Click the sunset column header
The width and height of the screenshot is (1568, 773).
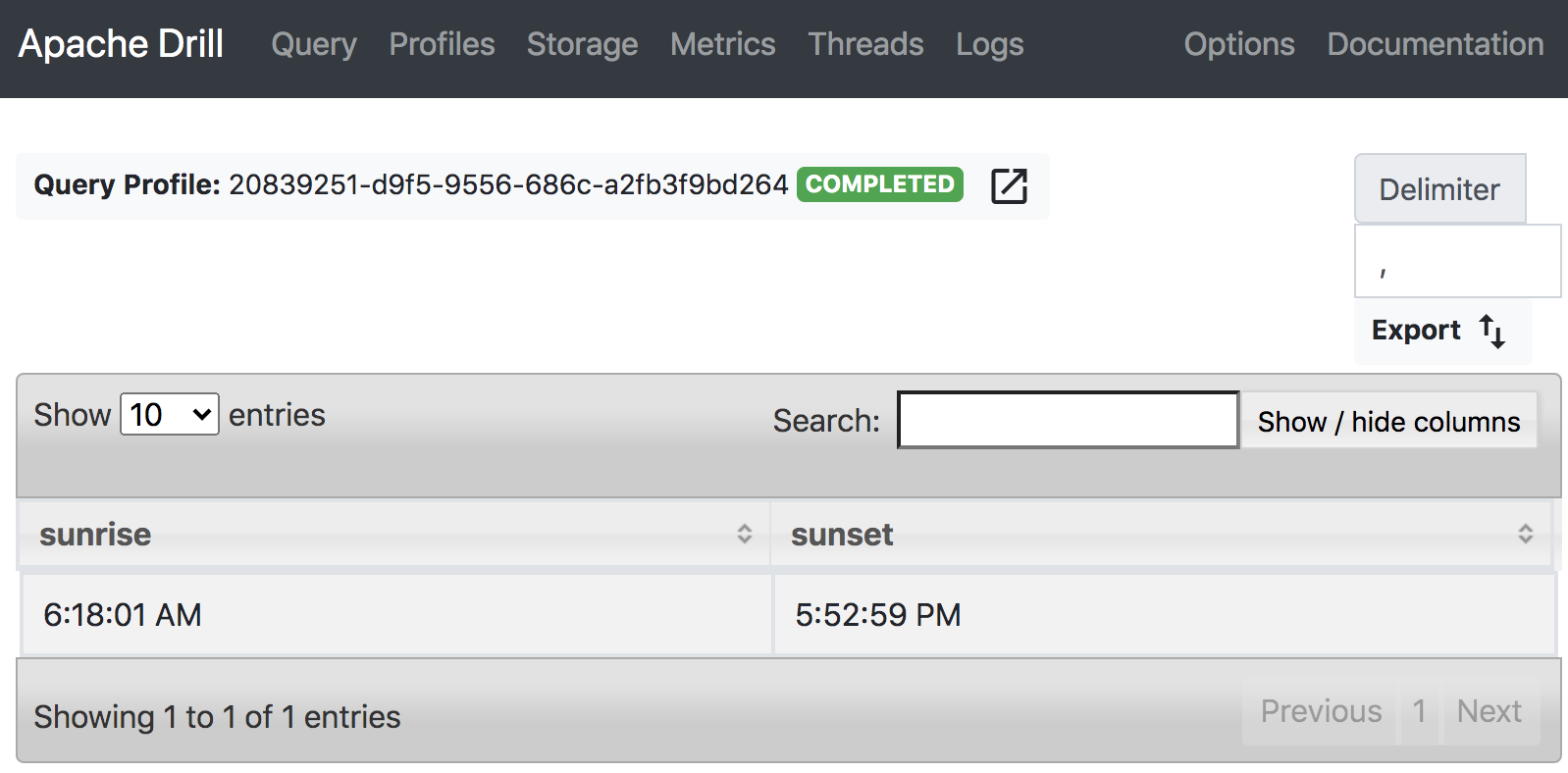pos(1161,534)
